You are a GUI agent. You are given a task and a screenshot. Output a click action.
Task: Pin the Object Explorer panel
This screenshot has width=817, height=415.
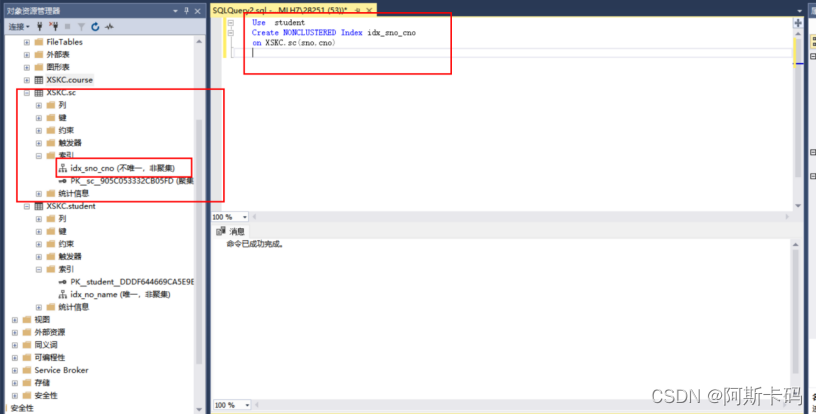click(187, 10)
